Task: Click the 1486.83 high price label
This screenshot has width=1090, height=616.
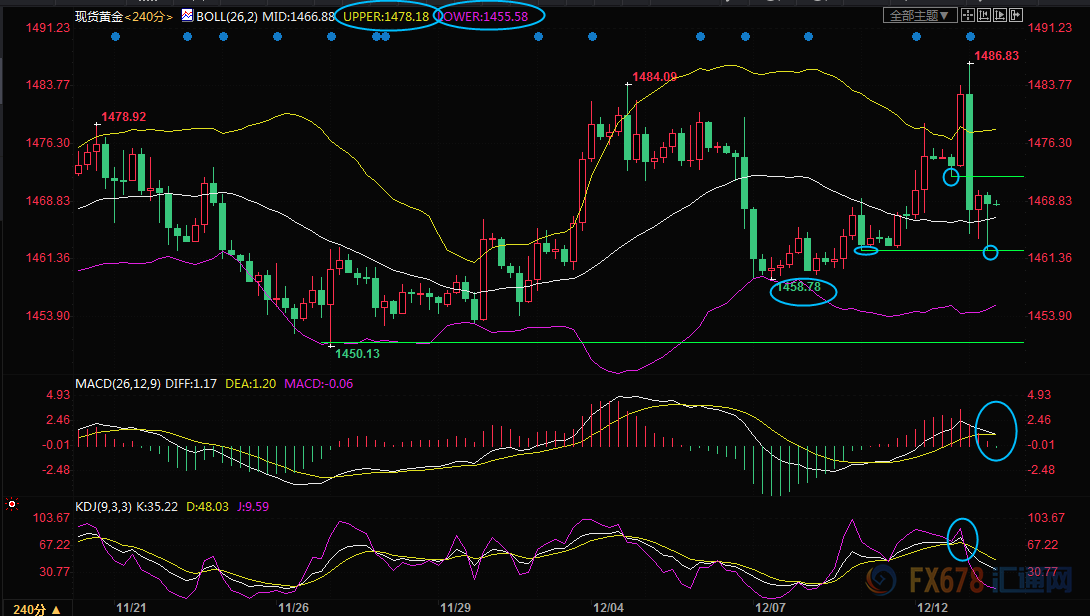Action: pyautogui.click(x=996, y=56)
